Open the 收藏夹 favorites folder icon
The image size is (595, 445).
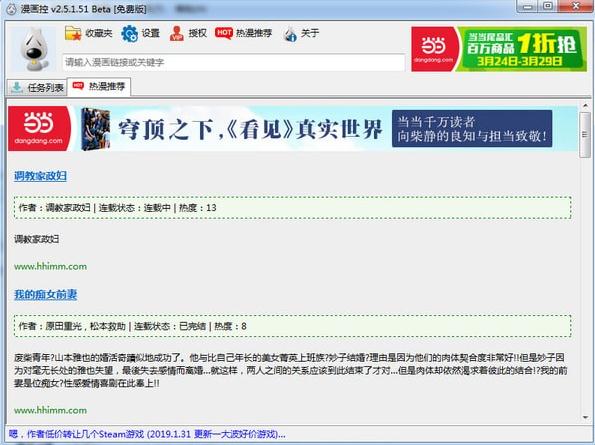click(73, 33)
